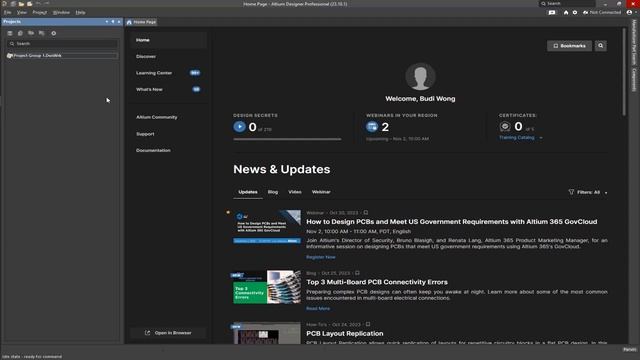
Task: Click the Design Secrets progress bar
Action: pos(287,139)
